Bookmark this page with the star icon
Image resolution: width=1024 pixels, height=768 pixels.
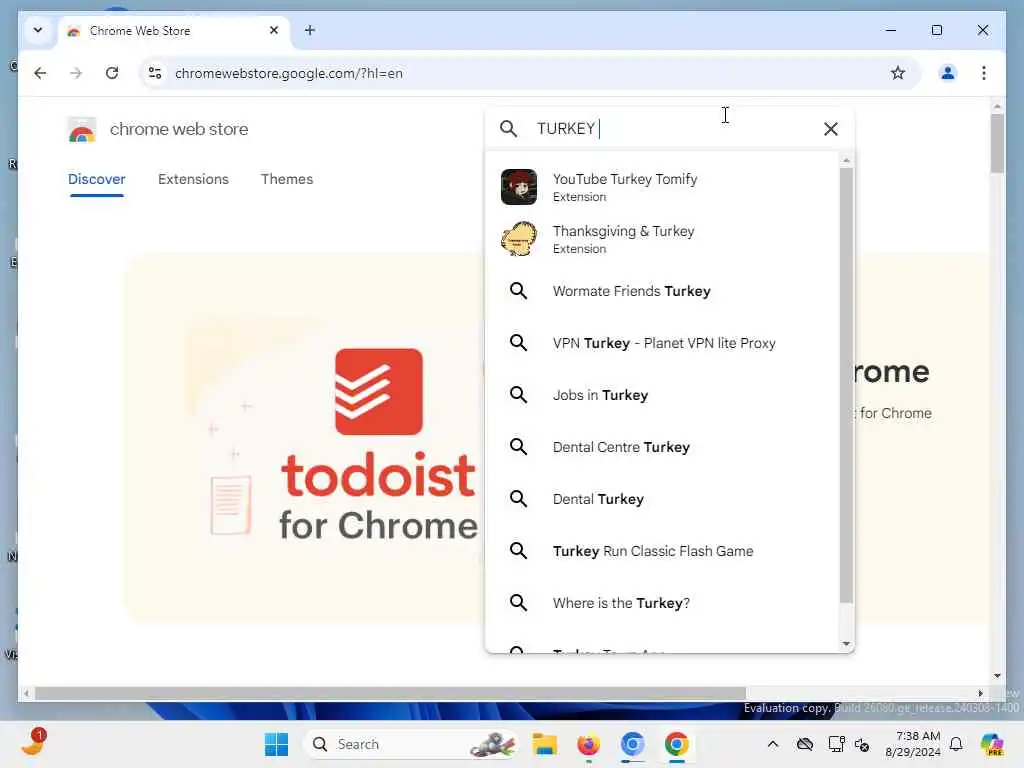coord(898,73)
